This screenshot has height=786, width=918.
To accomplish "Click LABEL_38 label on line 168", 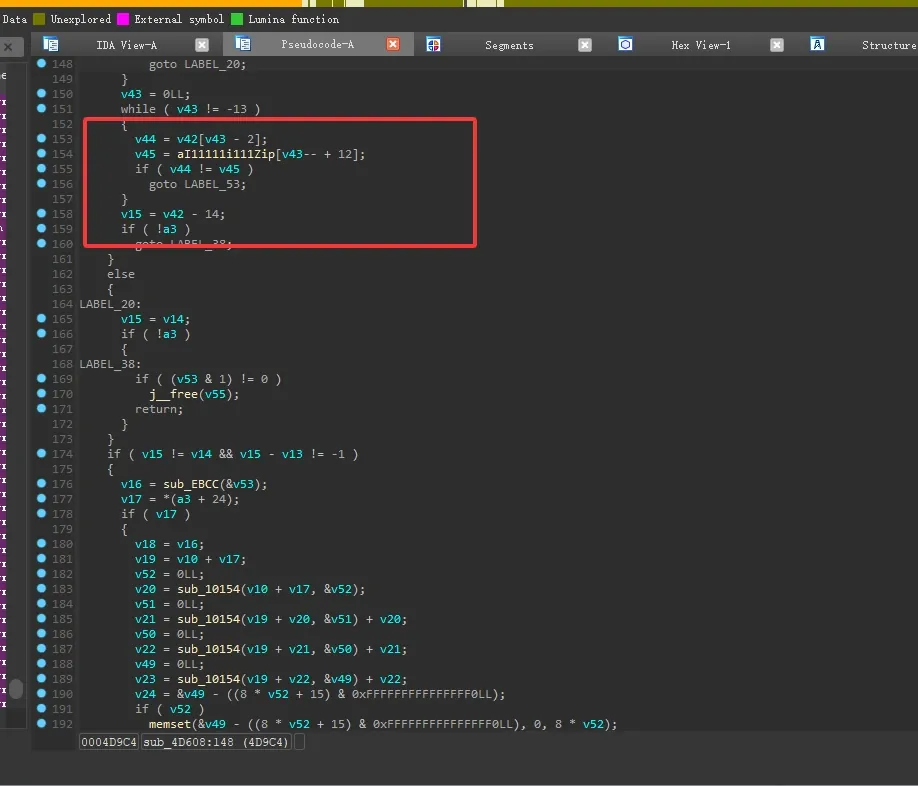I will (x=110, y=364).
